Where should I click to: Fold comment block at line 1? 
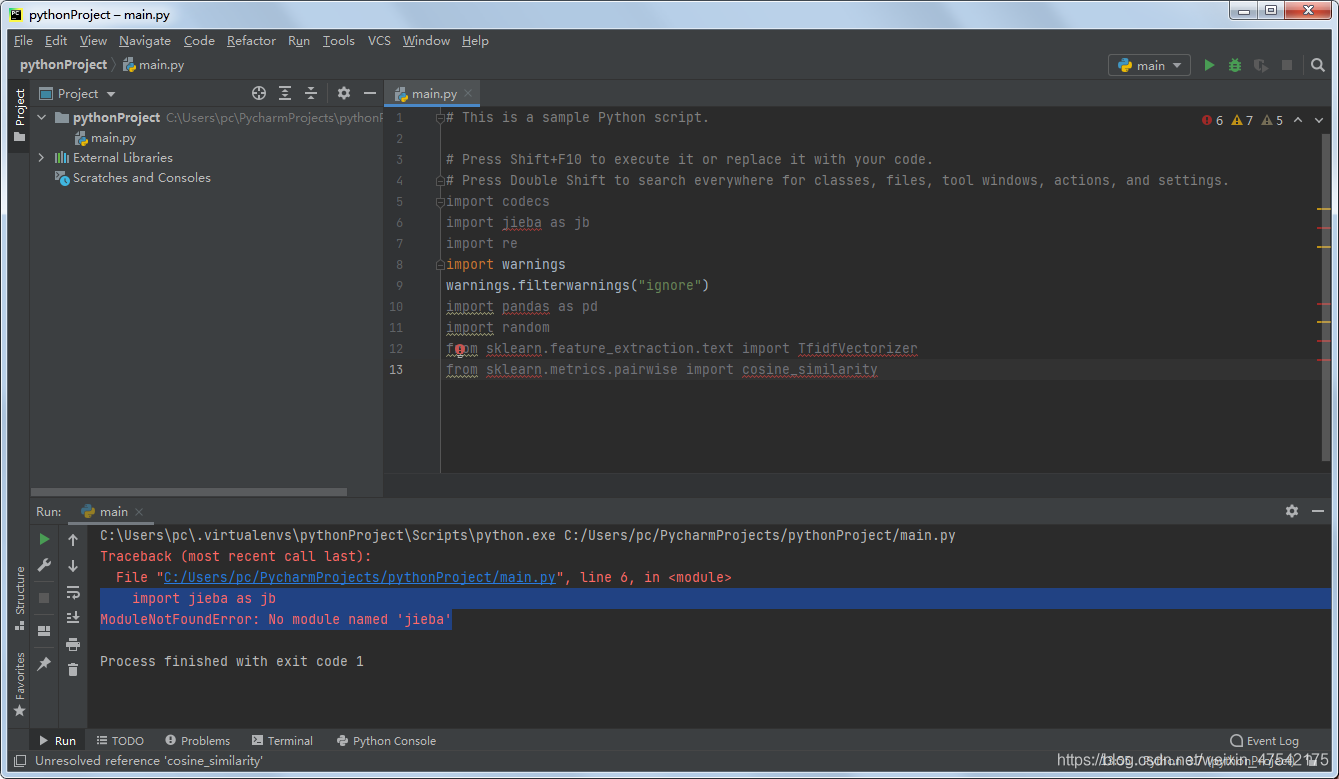(x=440, y=118)
